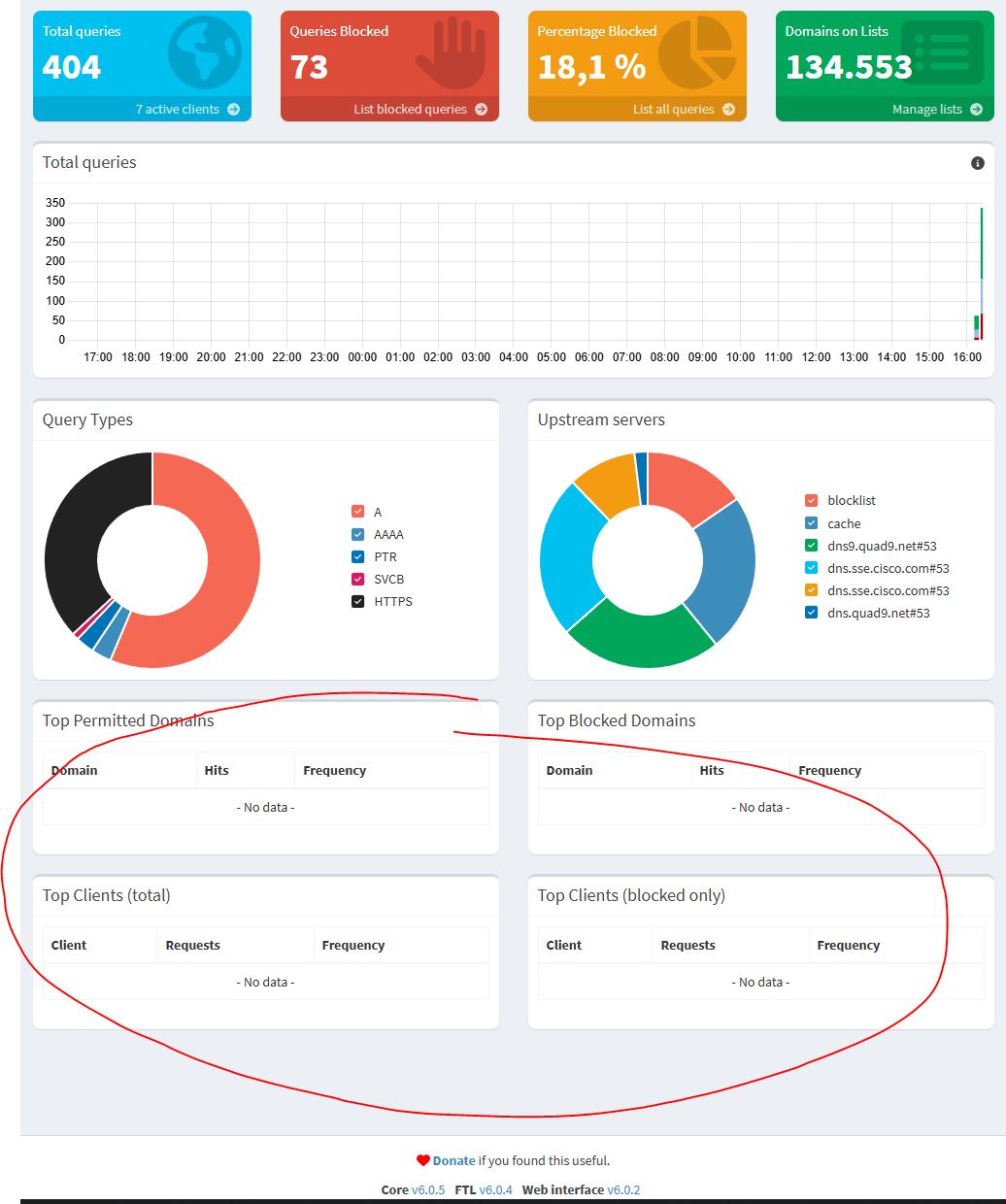The height and width of the screenshot is (1204, 1006).
Task: Disable the cache entry in Upstream servers legend
Action: [812, 522]
